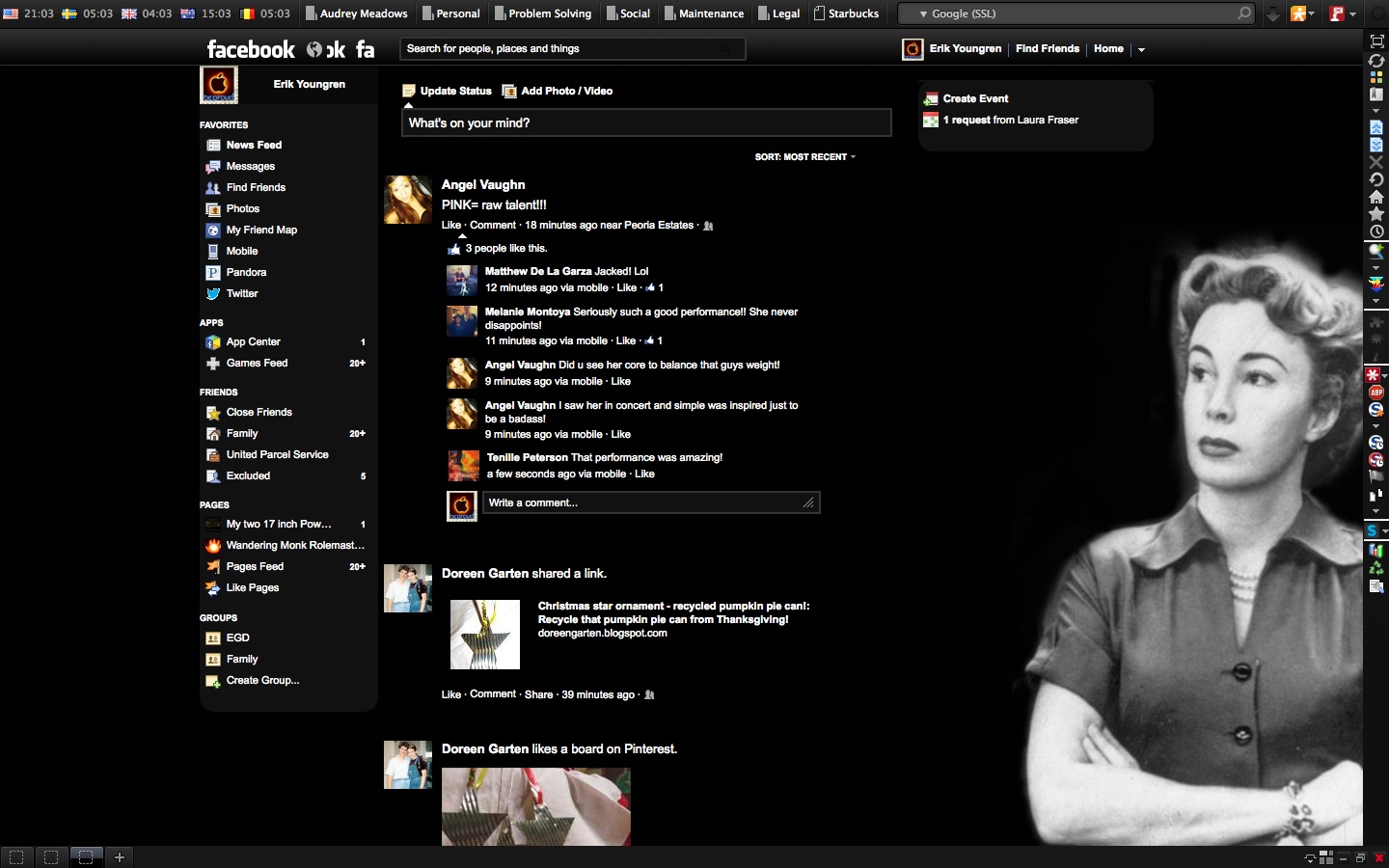Screen dimensions: 1389x868
Task: Click the facebook logo in header
Action: click(251, 49)
